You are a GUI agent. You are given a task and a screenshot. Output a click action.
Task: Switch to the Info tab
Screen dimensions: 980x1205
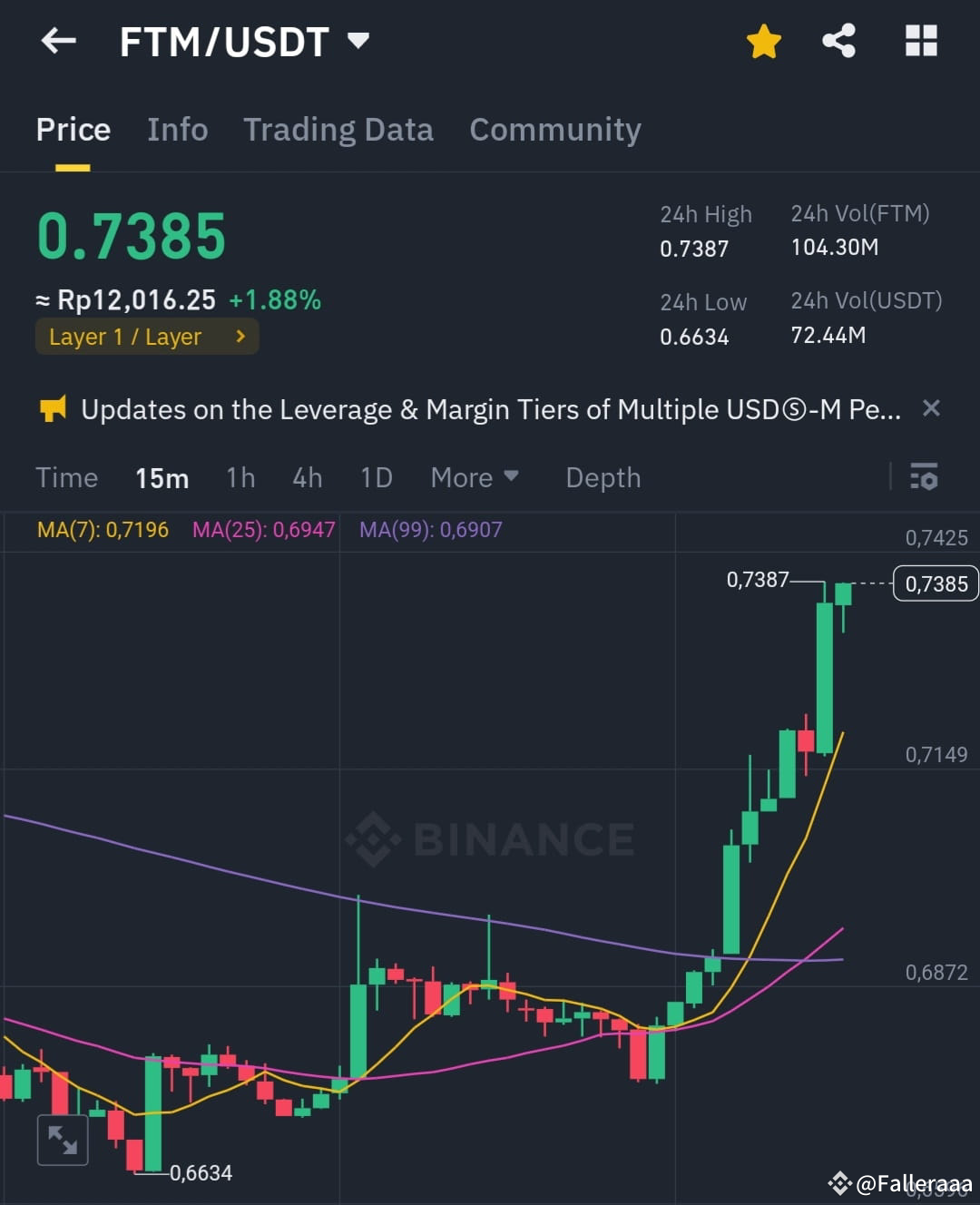pos(178,130)
